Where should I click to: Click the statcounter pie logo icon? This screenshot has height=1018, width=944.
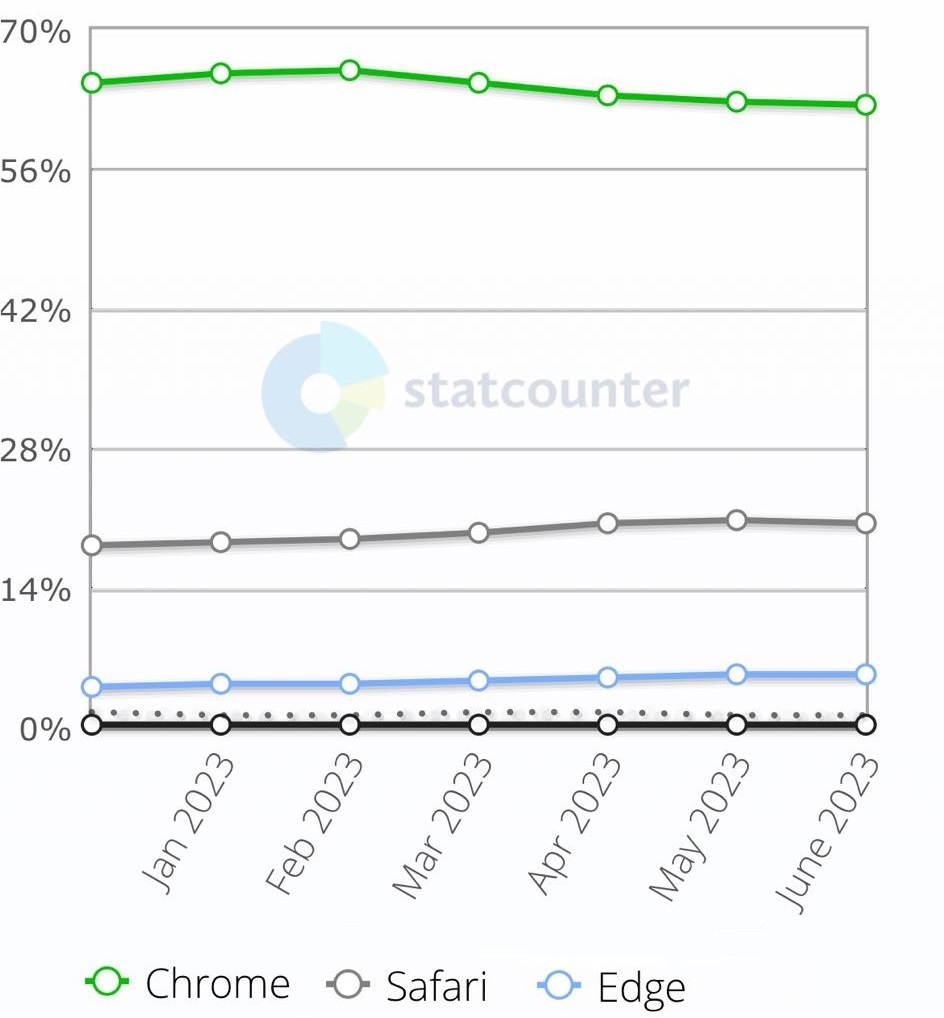click(323, 387)
